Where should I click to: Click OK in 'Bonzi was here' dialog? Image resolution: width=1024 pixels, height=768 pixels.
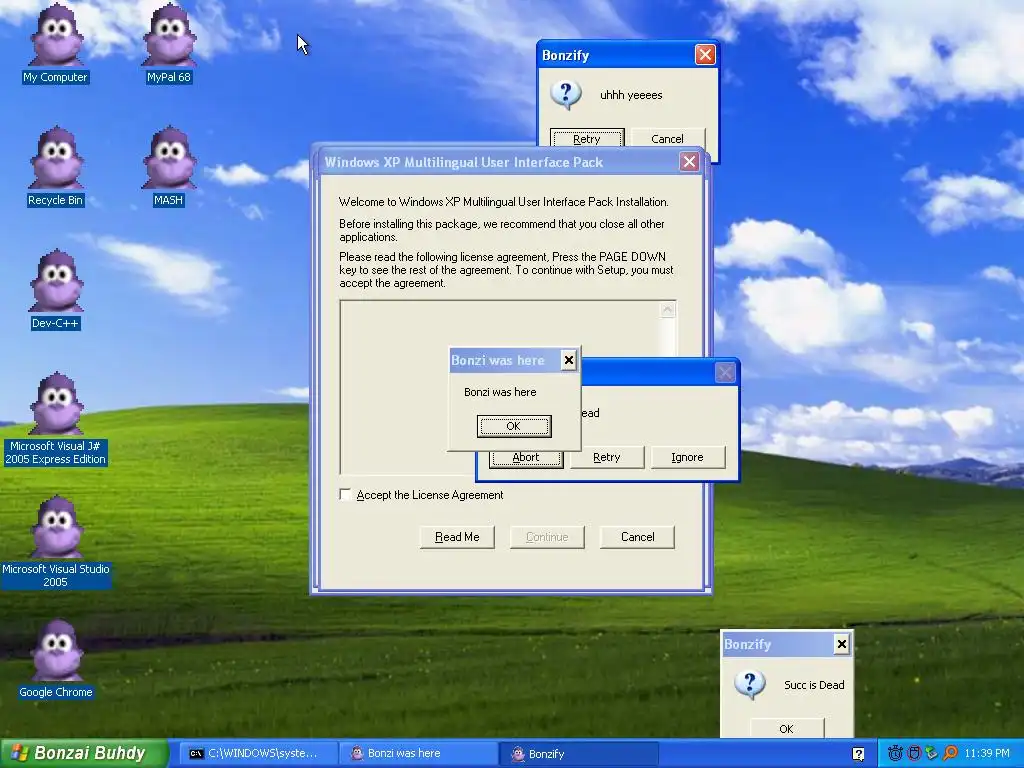click(514, 426)
